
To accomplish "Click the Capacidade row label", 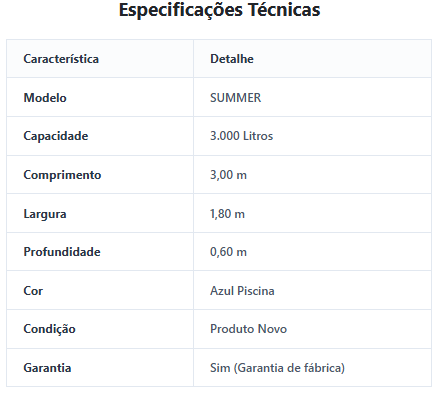I will (56, 136).
